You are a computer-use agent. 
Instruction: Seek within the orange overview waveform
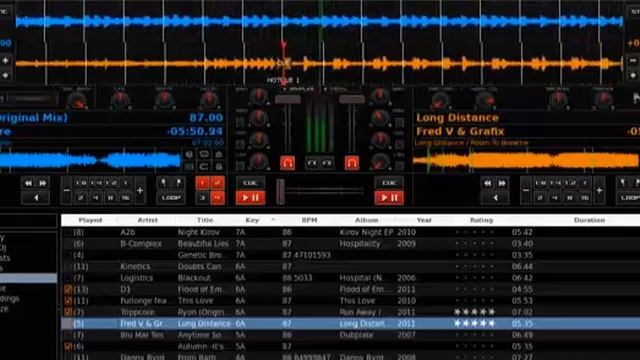tap(527, 160)
